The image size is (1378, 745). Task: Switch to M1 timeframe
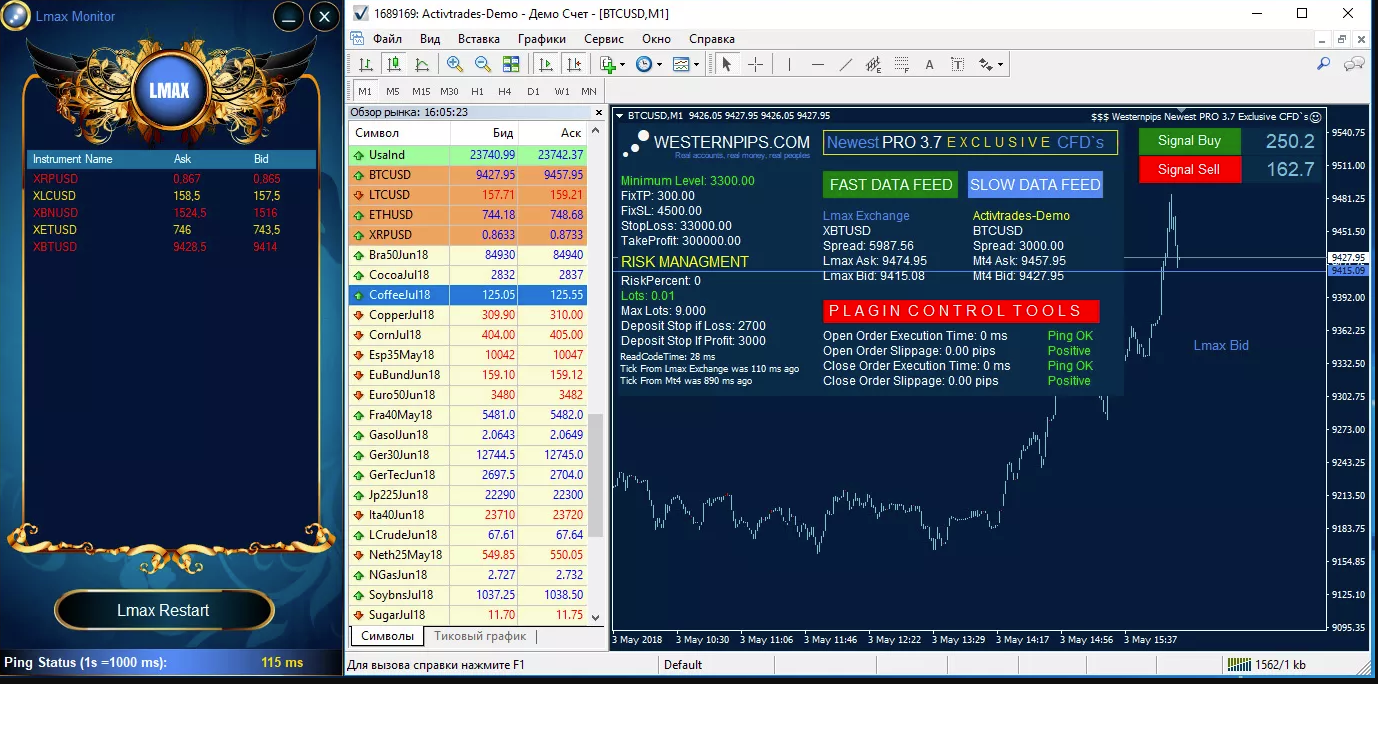pos(365,91)
